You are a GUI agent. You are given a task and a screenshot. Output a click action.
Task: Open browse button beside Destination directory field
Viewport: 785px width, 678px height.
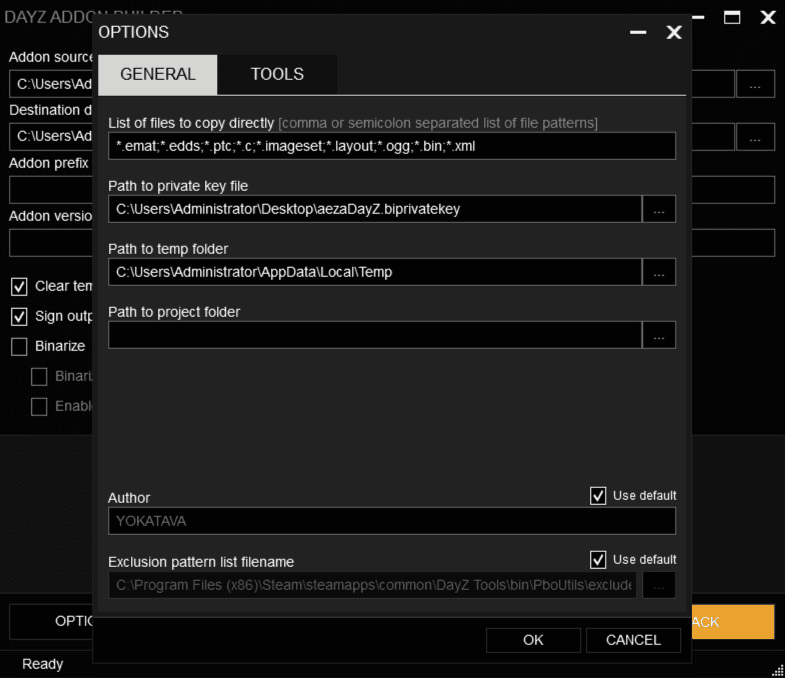pyautogui.click(x=755, y=136)
